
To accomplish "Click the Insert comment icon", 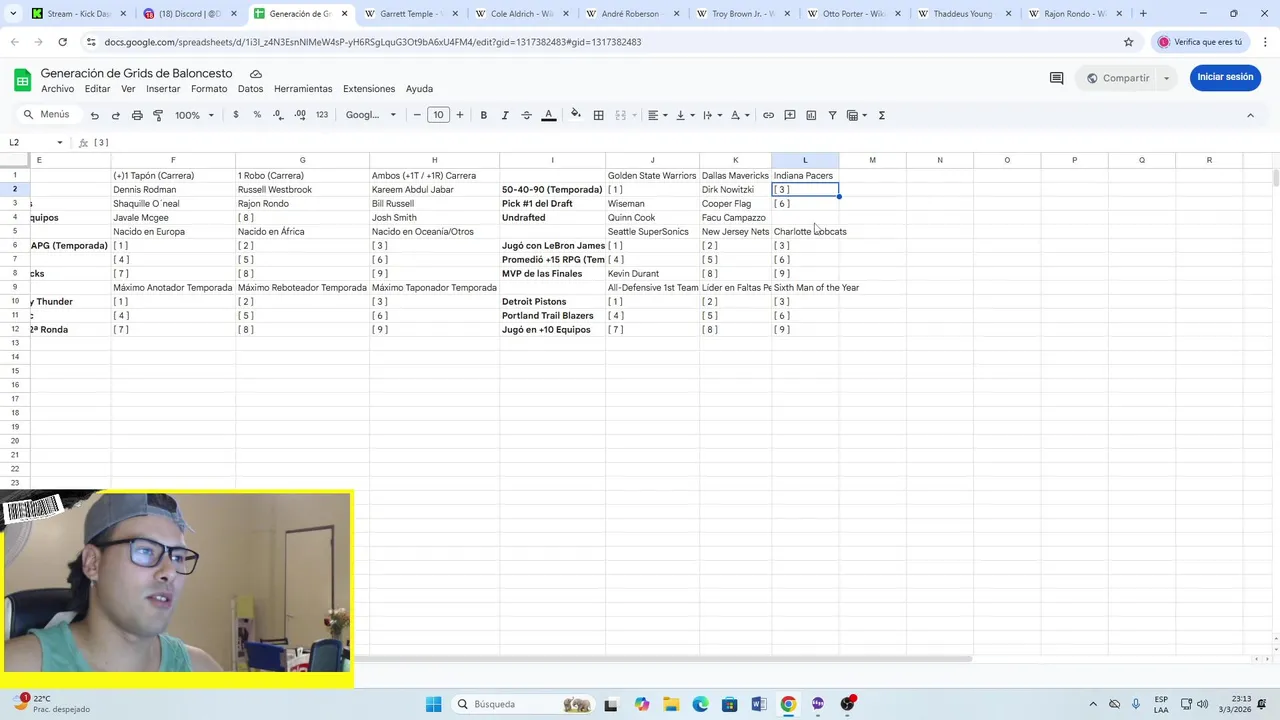I will pos(790,115).
